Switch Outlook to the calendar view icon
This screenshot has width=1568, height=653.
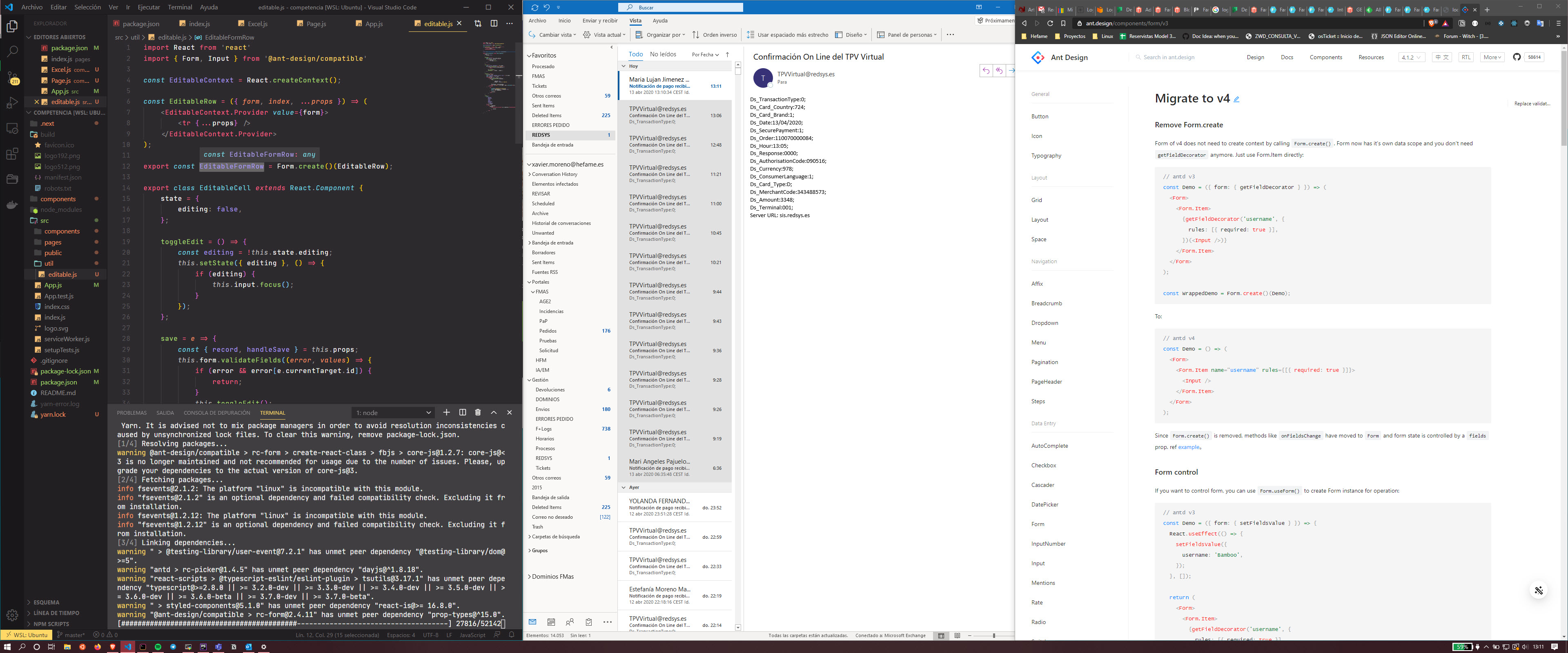coord(551,622)
